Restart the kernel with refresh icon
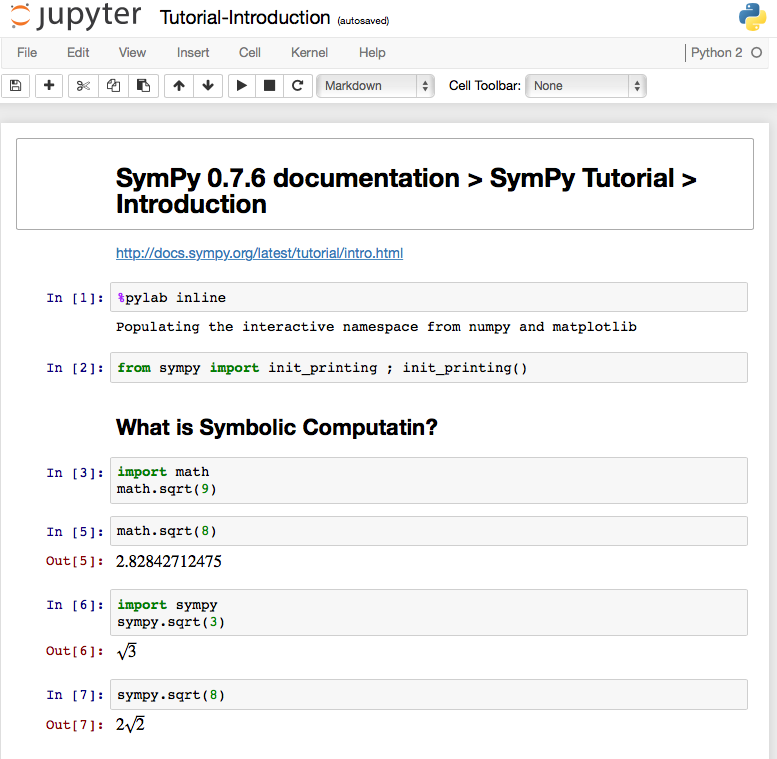The width and height of the screenshot is (777, 759). click(297, 86)
